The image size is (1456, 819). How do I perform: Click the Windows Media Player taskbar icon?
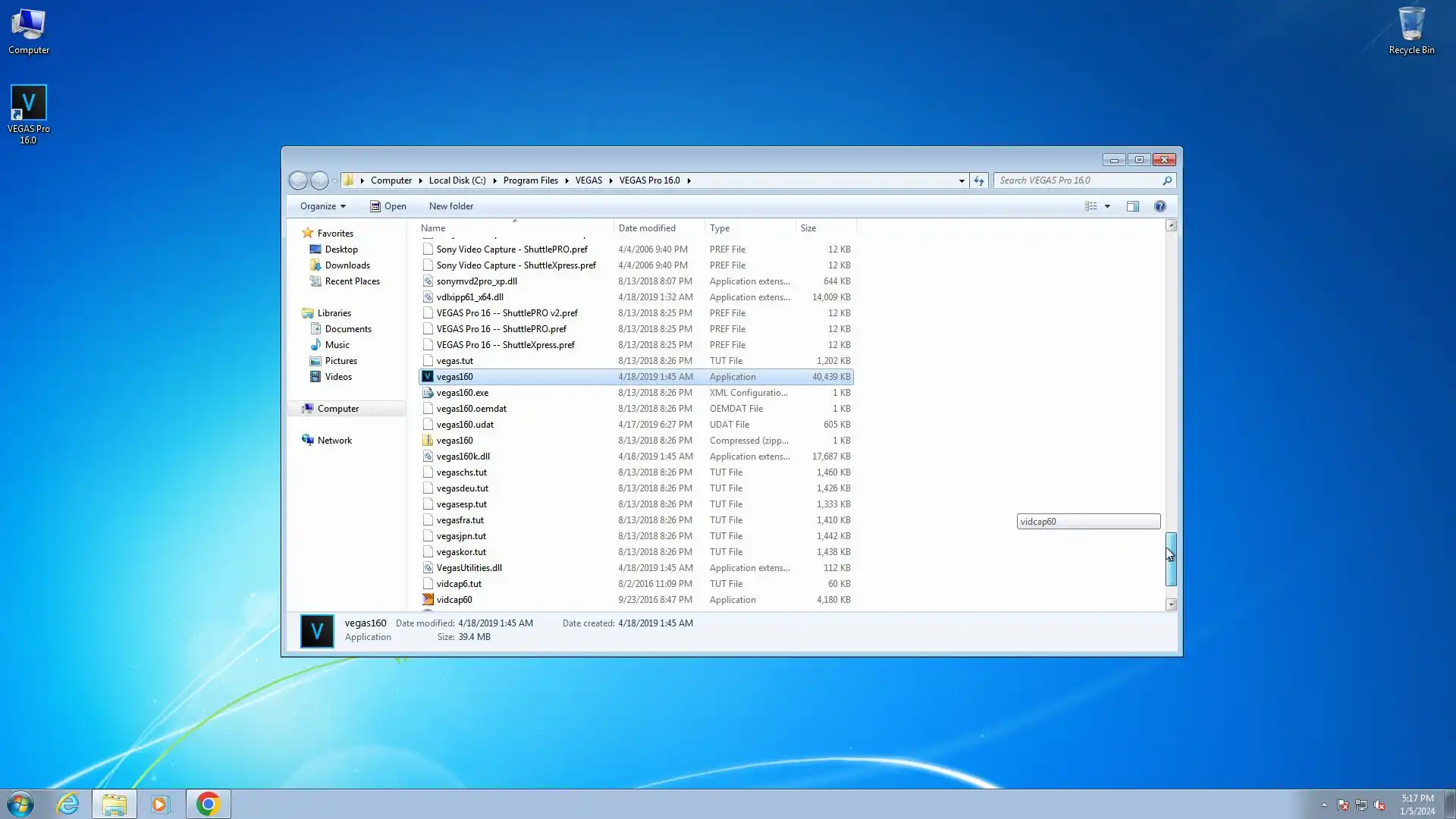tap(160, 804)
